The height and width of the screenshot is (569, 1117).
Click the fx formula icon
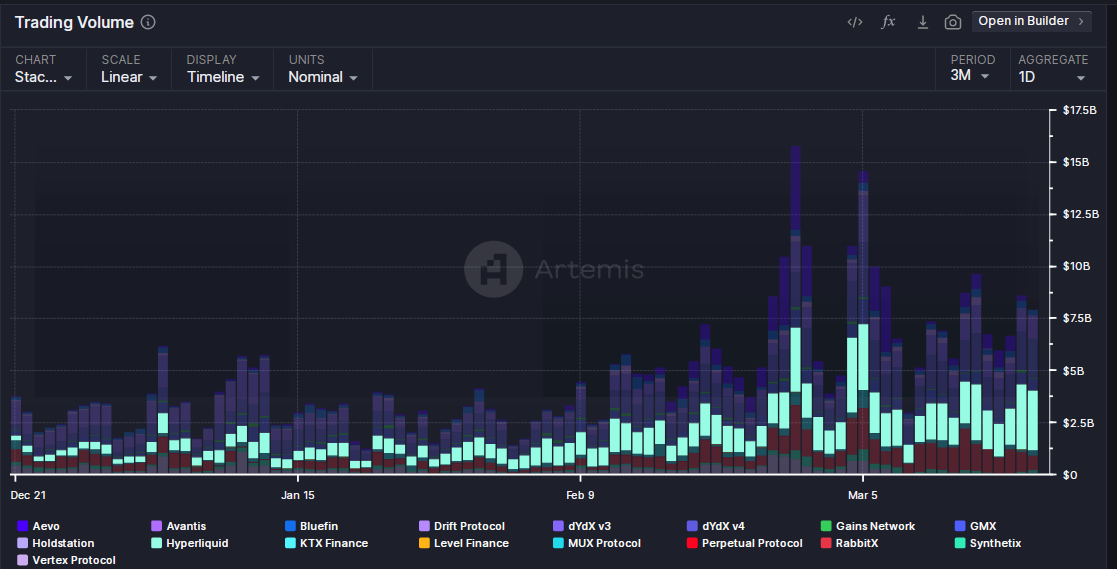click(888, 22)
